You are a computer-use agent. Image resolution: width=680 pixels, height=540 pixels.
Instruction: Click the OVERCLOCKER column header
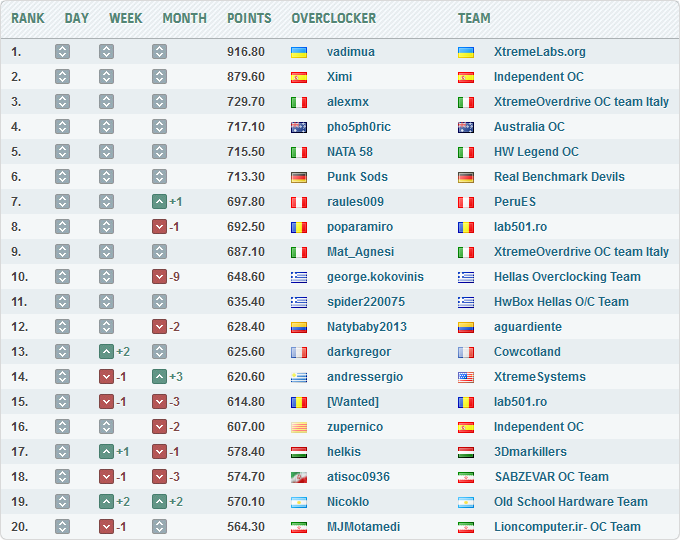click(333, 18)
